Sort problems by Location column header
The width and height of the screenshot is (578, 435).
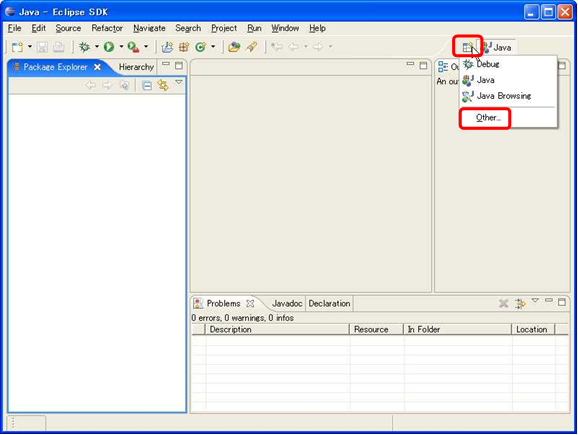click(x=533, y=330)
